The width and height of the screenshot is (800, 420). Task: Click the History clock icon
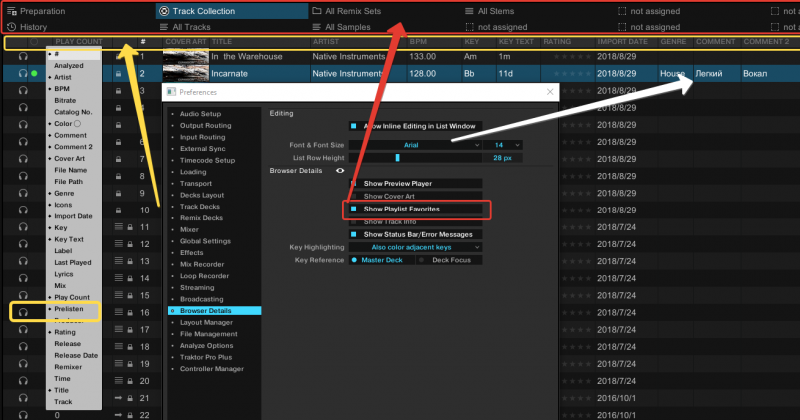point(12,27)
